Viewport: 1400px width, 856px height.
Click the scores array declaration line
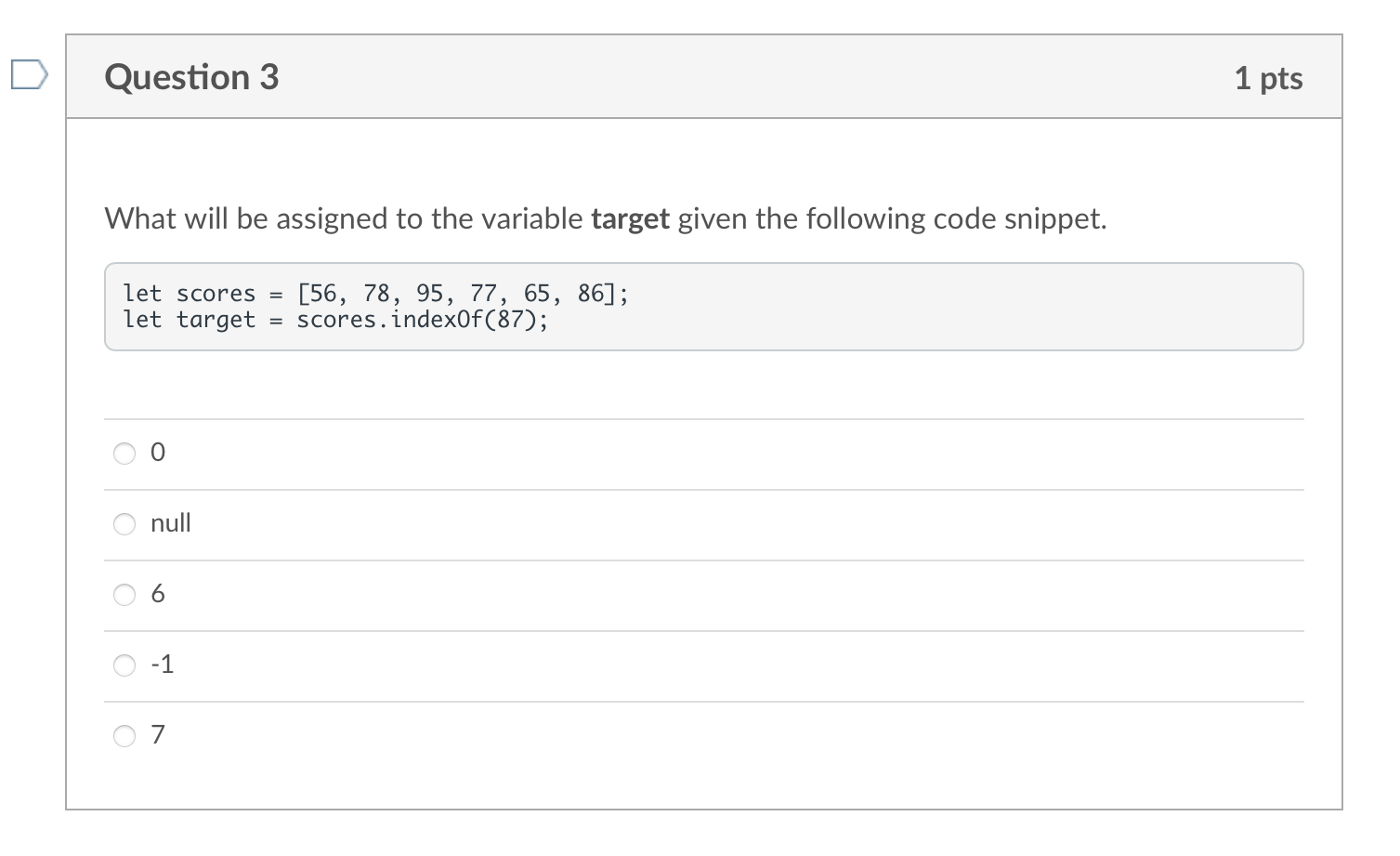(372, 293)
